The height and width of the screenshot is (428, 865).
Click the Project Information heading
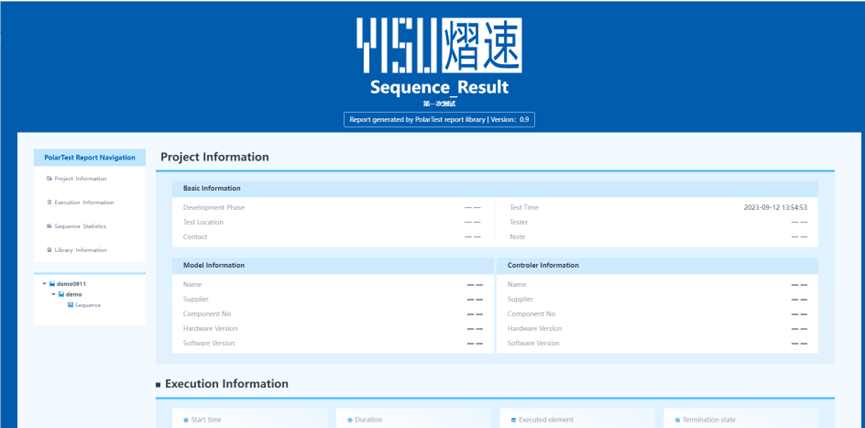(215, 157)
